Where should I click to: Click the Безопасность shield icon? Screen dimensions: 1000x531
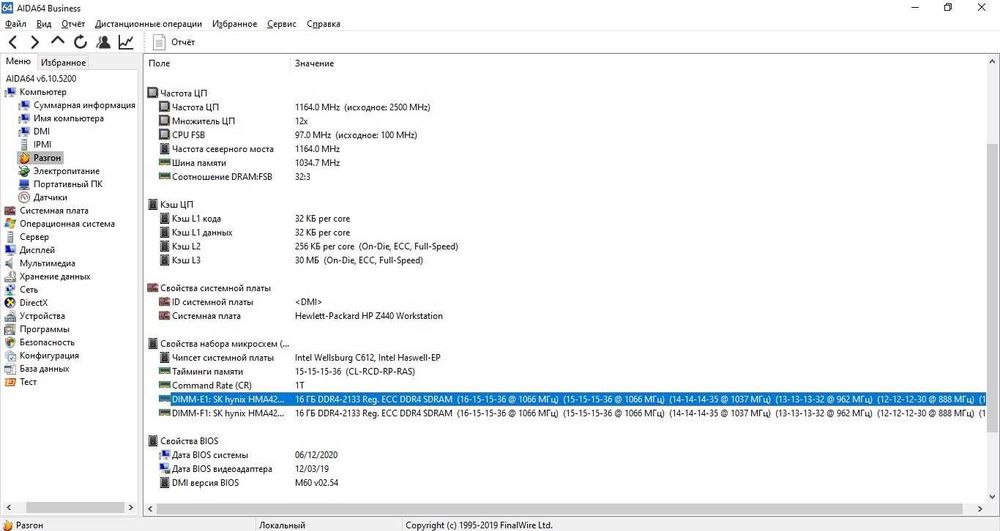click(x=10, y=342)
